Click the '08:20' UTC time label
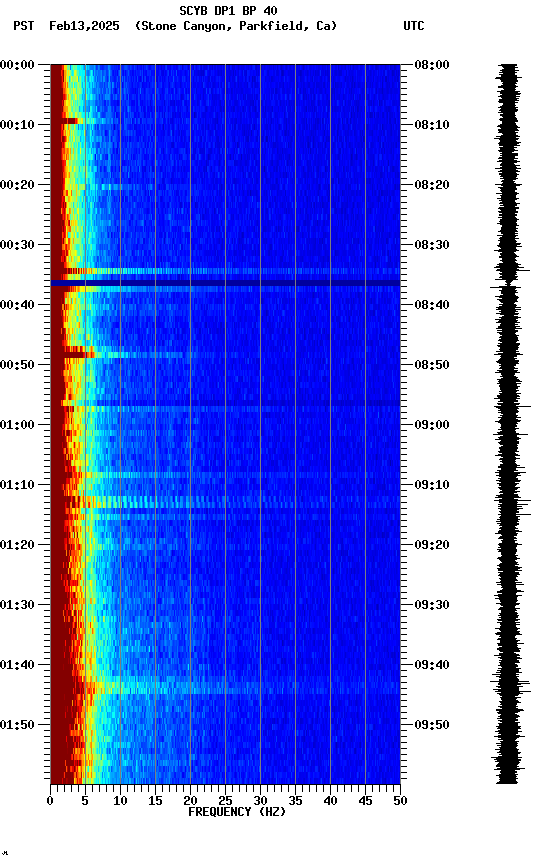552x864 pixels. pyautogui.click(x=432, y=185)
